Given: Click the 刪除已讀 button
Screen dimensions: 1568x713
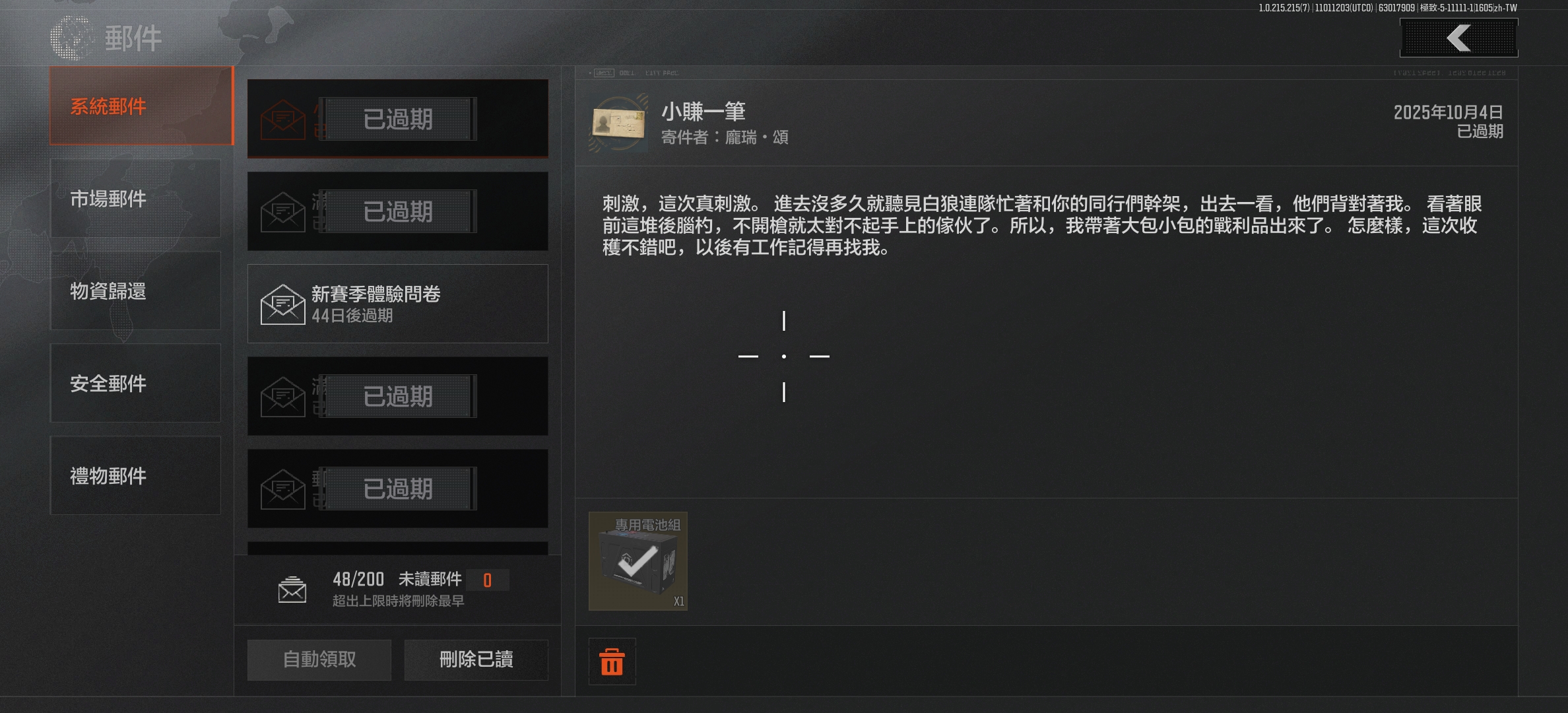Looking at the screenshot, I should click(x=476, y=660).
